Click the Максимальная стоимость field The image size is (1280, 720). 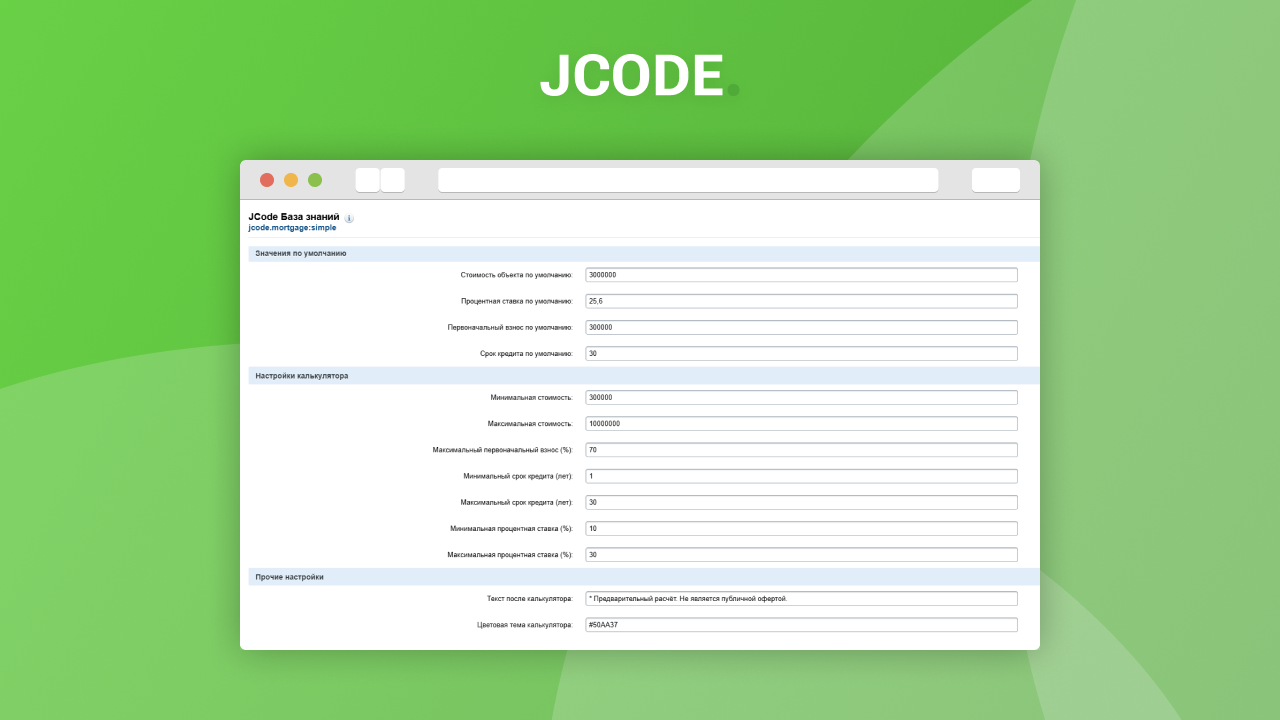(801, 424)
